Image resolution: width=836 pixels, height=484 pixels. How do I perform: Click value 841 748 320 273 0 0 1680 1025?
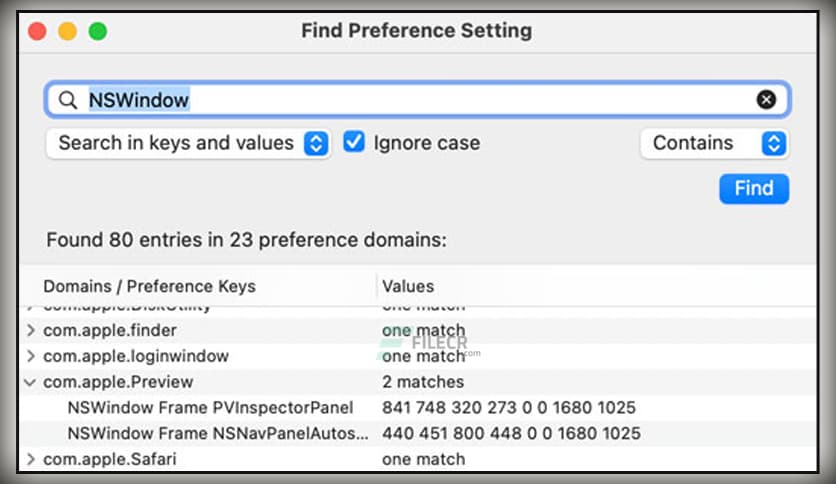(509, 408)
